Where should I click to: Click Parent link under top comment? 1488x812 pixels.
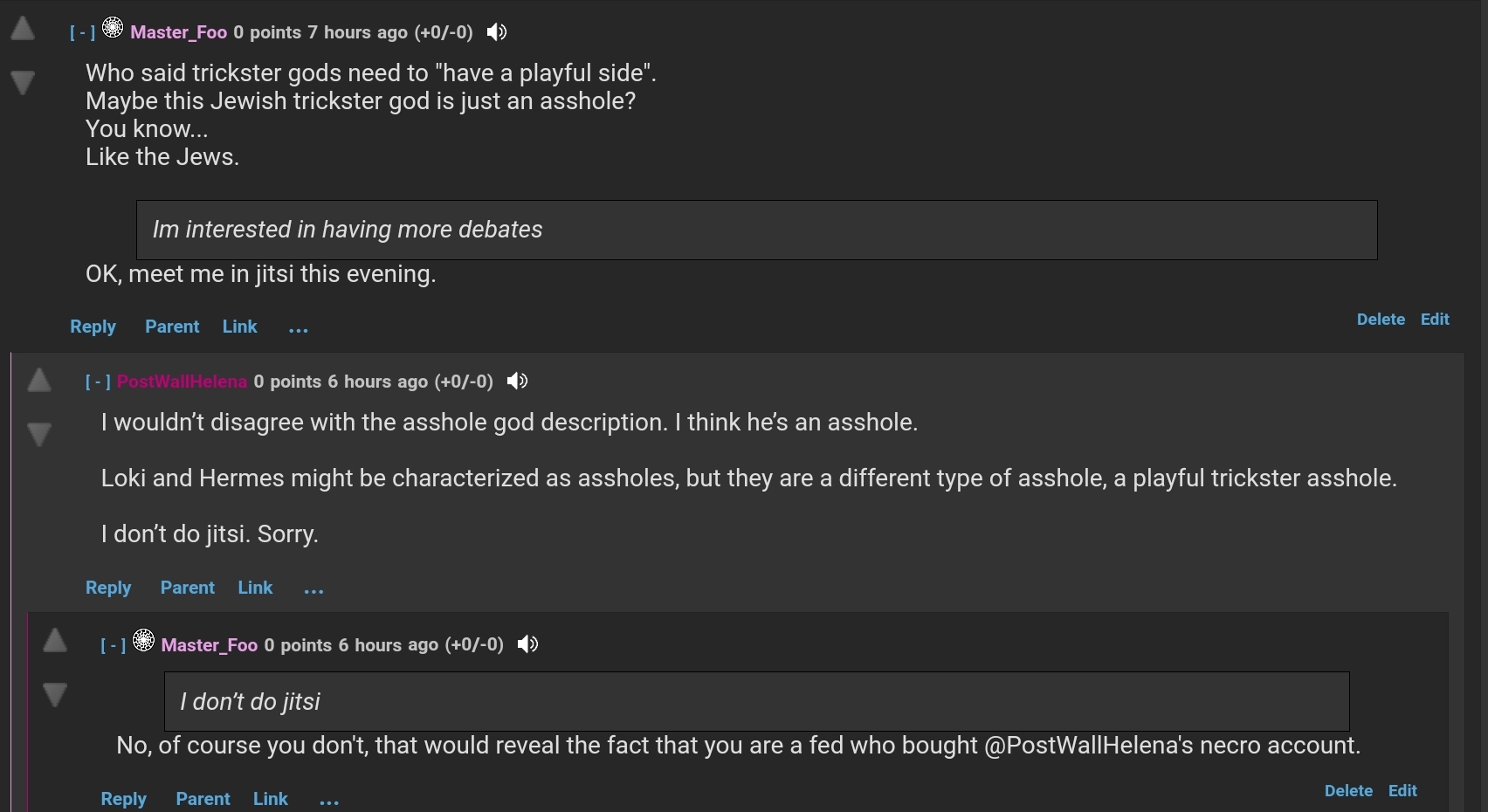tap(172, 327)
